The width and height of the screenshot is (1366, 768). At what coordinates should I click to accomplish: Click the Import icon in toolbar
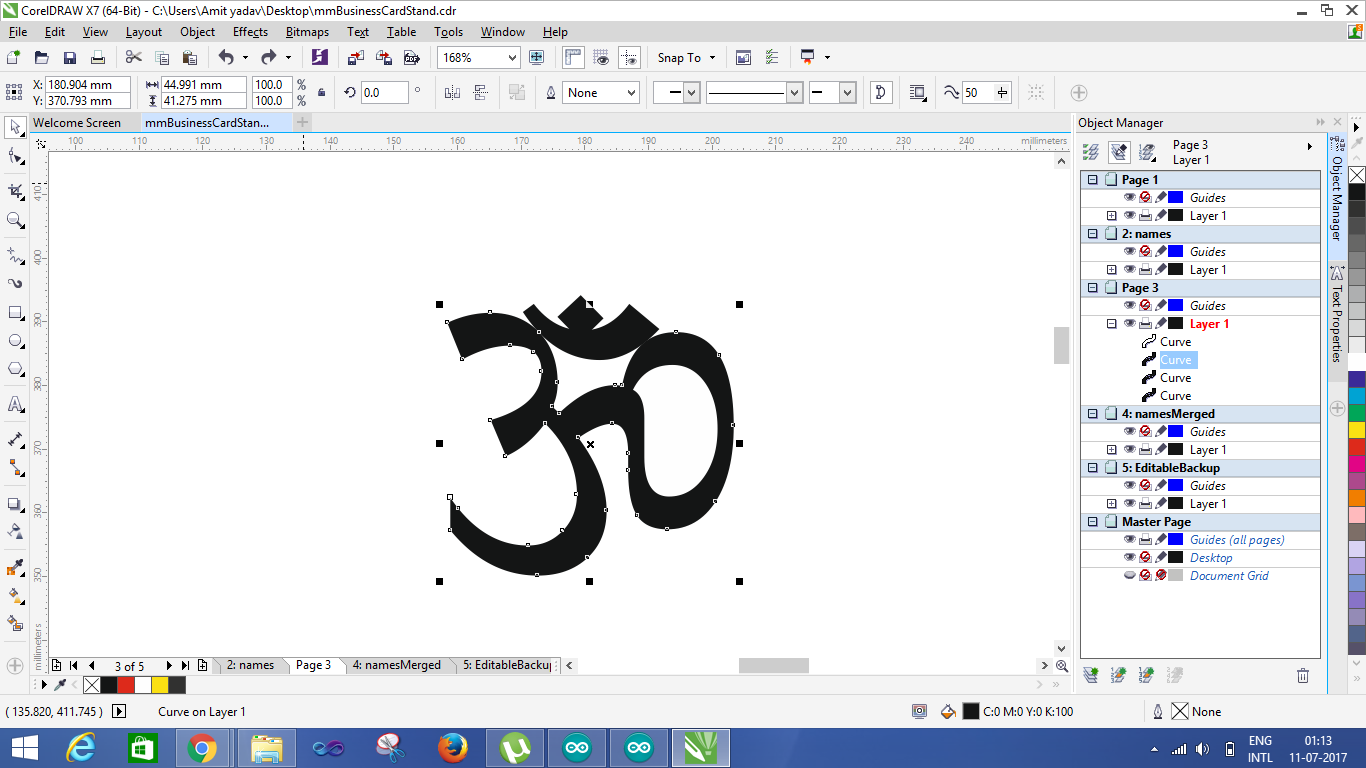pyautogui.click(x=356, y=58)
